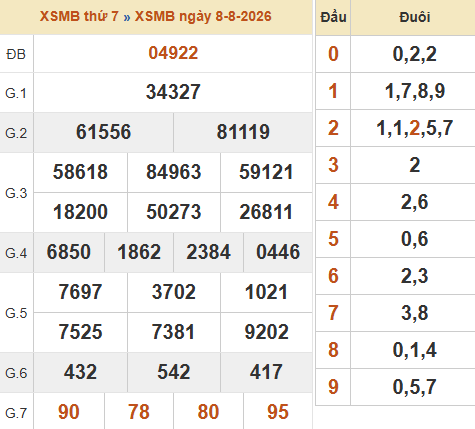Open the 'XSMB thứ 7' link
The height and width of the screenshot is (429, 475).
coord(79,16)
